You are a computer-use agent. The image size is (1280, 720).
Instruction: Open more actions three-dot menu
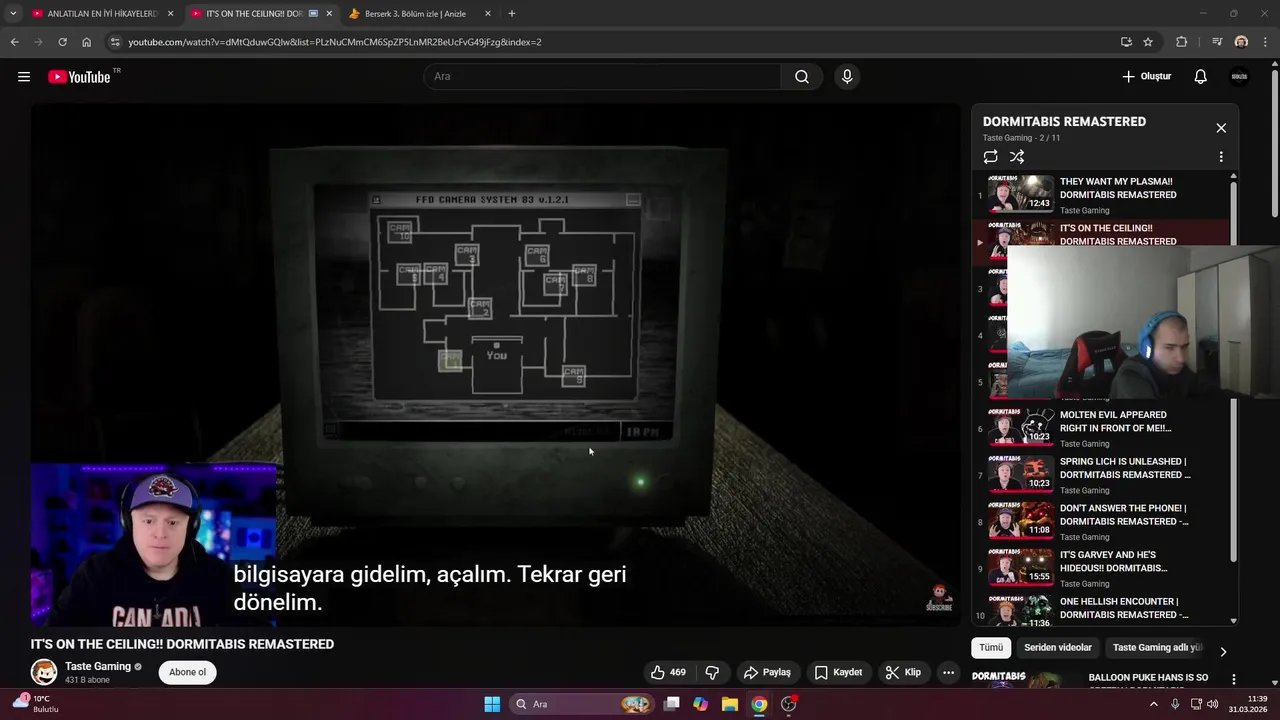[948, 672]
